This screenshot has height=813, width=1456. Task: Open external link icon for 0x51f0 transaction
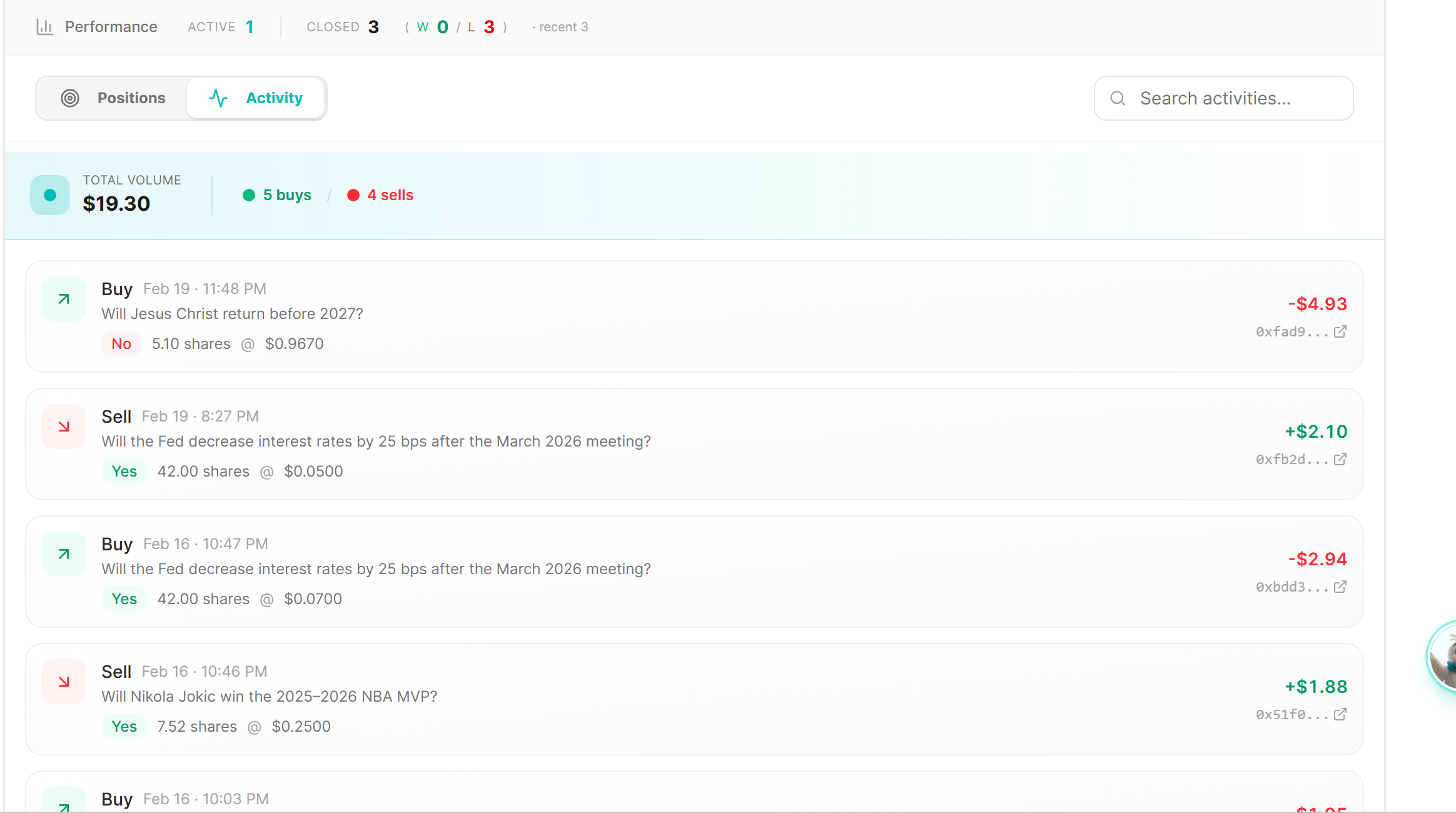click(x=1340, y=714)
